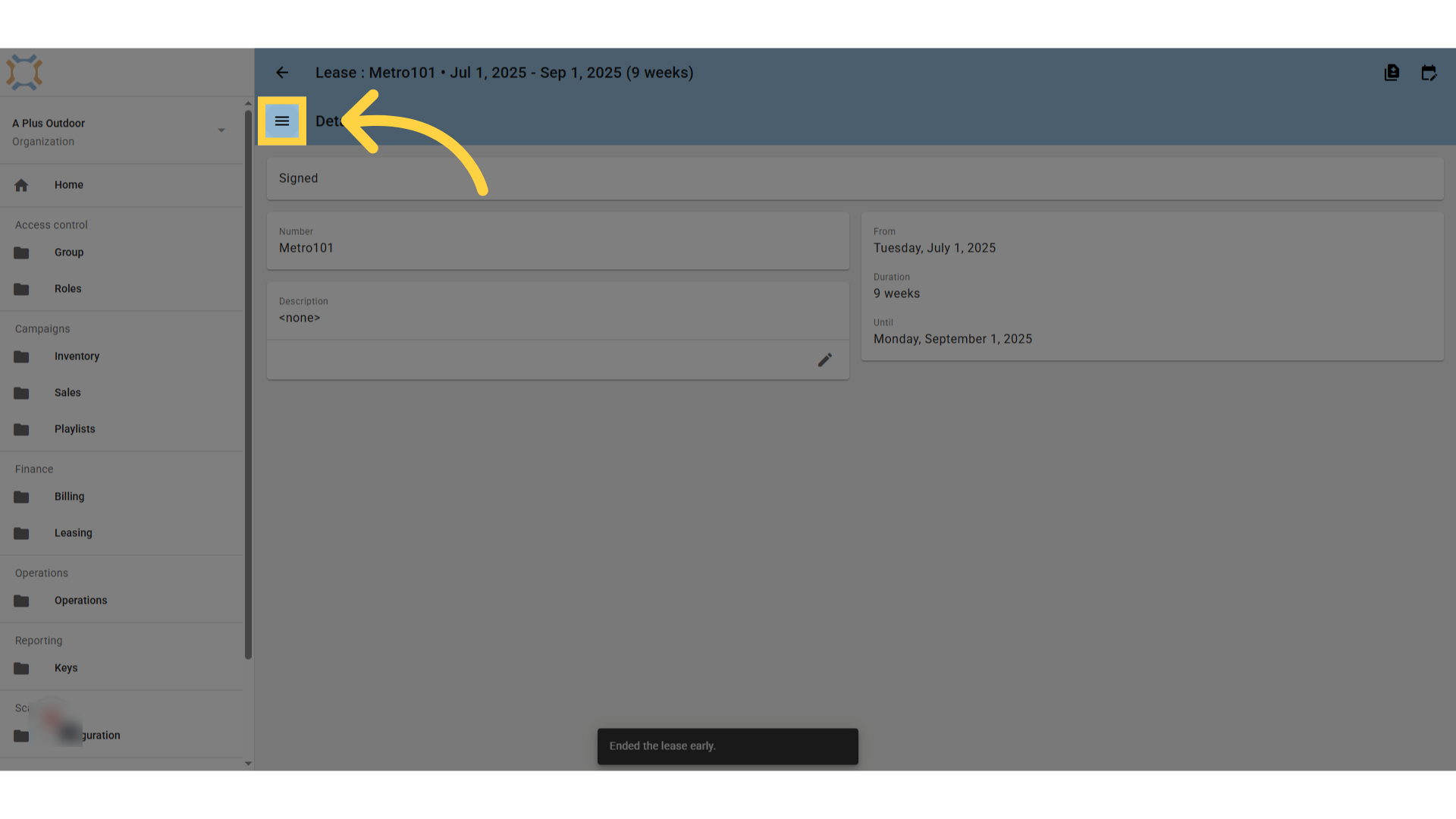
Task: Click the Roles folder icon
Action: 21,289
